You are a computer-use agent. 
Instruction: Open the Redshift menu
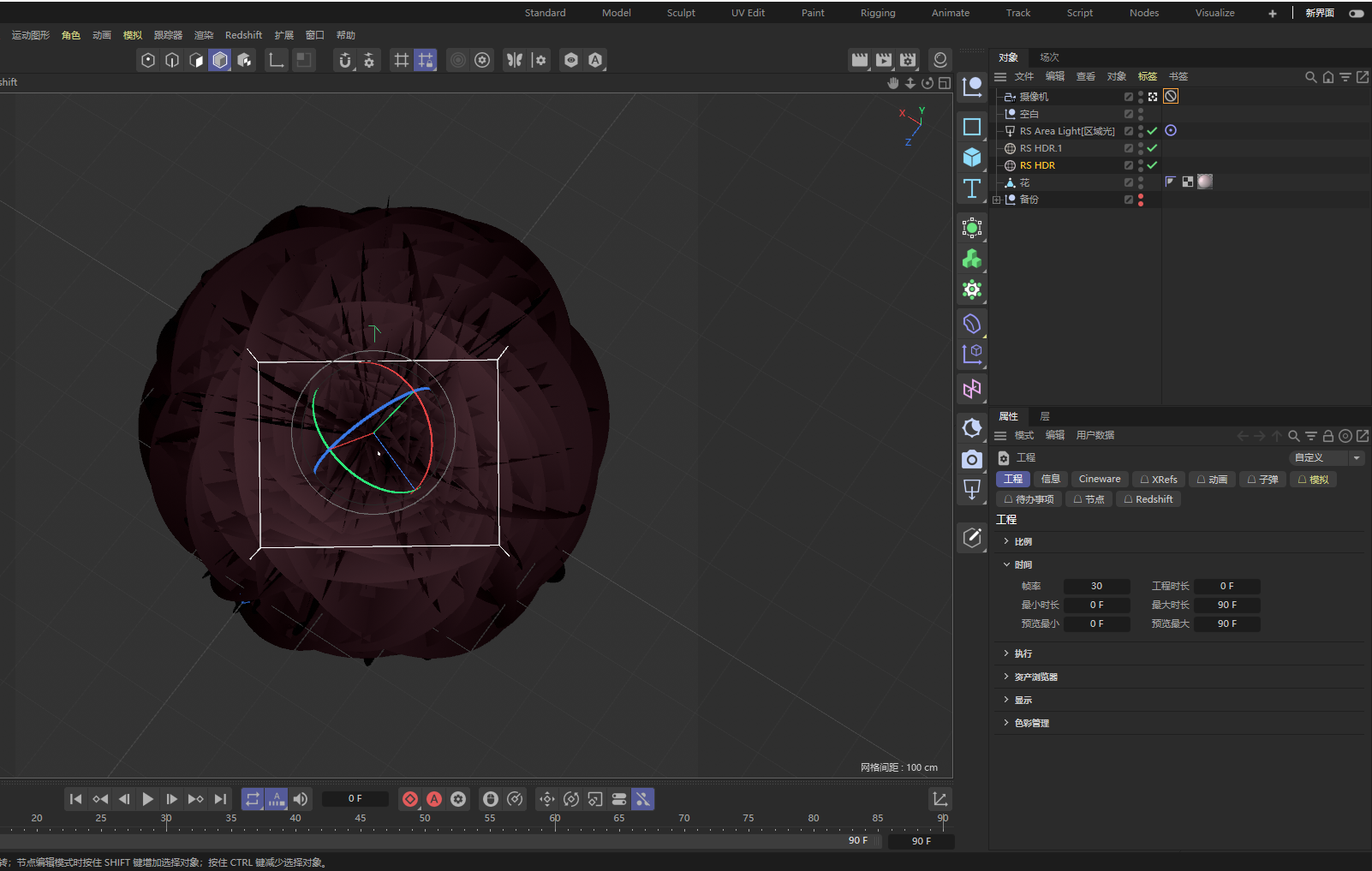[x=243, y=35]
